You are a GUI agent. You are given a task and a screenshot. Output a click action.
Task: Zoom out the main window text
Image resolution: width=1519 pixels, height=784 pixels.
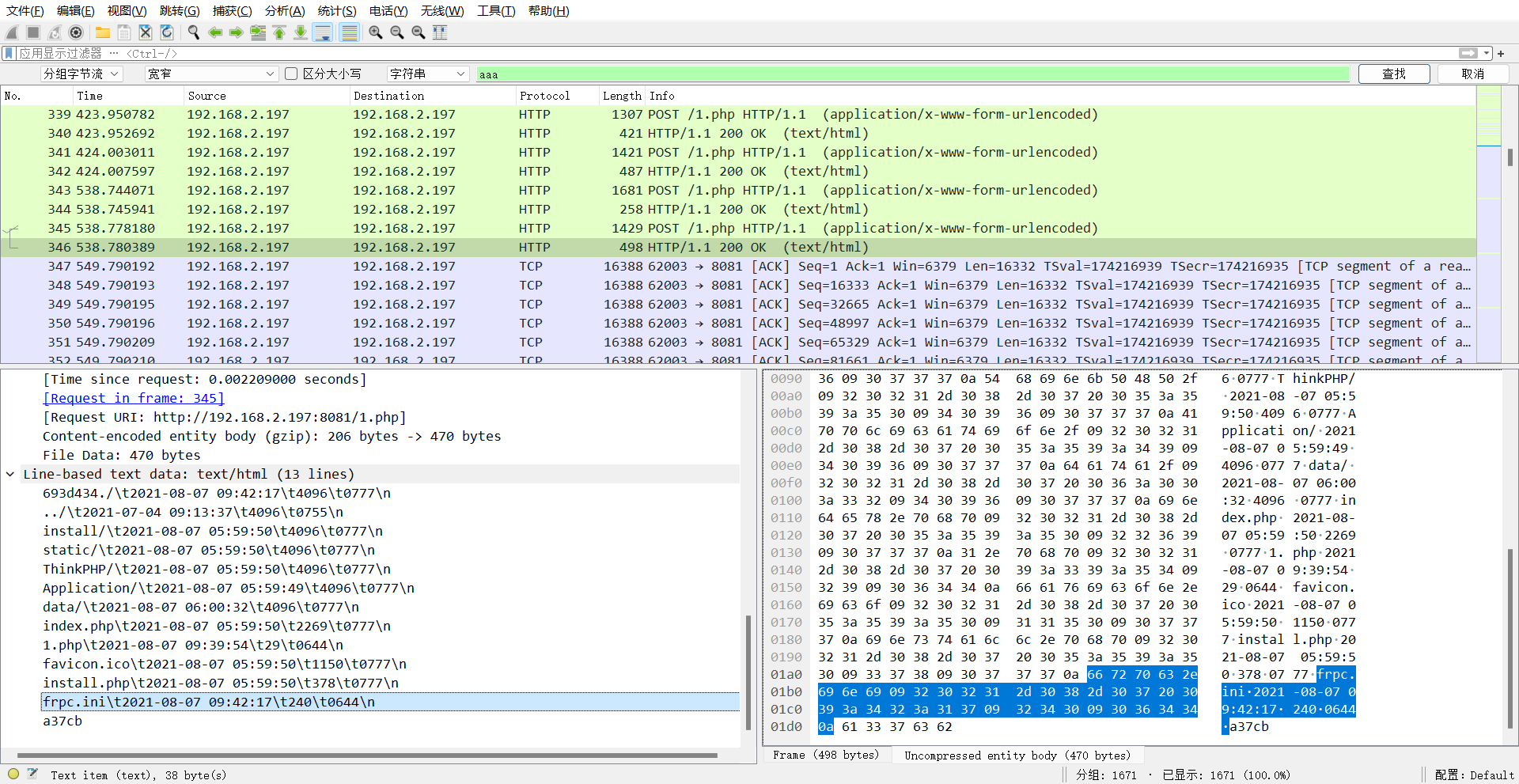pyautogui.click(x=397, y=32)
